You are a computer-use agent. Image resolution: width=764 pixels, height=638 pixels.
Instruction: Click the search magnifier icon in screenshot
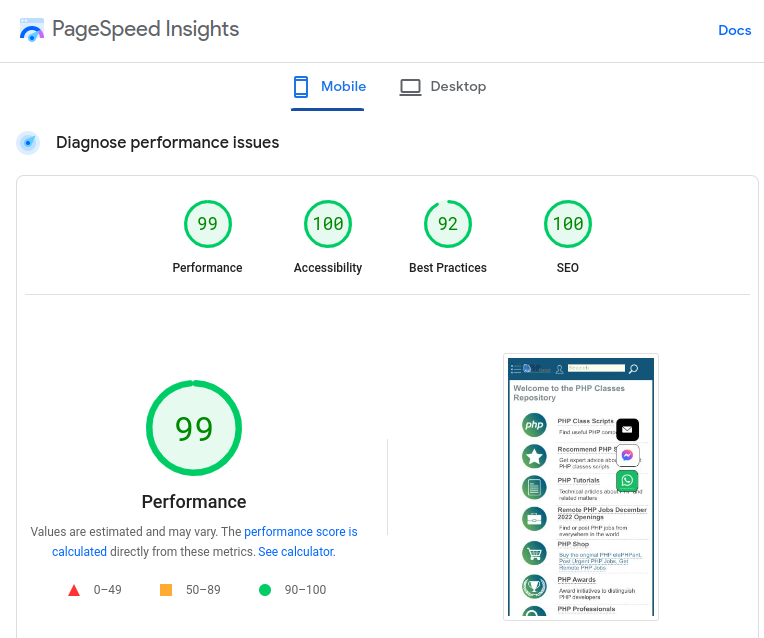(x=633, y=369)
